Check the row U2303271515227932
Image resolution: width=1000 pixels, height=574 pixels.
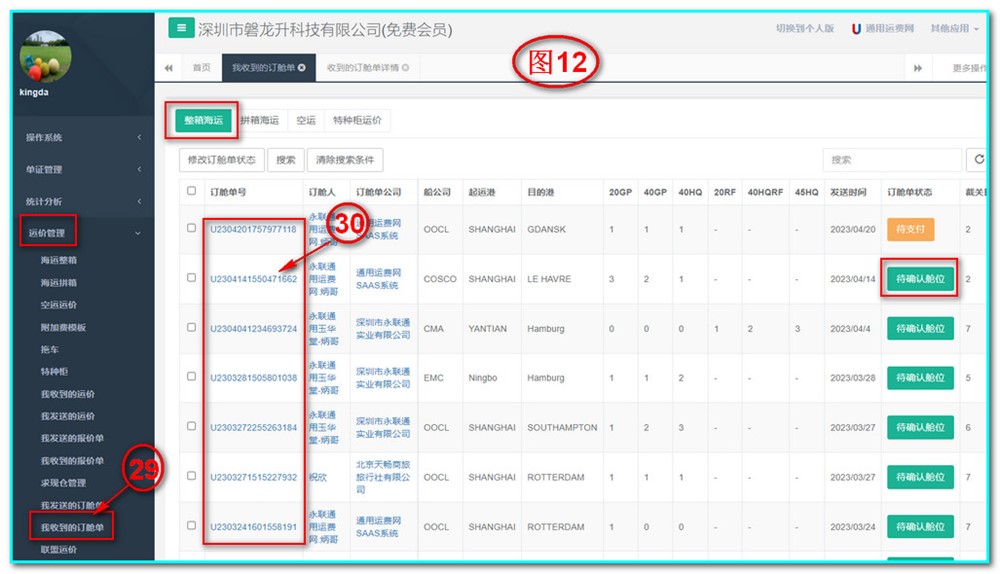[191, 476]
